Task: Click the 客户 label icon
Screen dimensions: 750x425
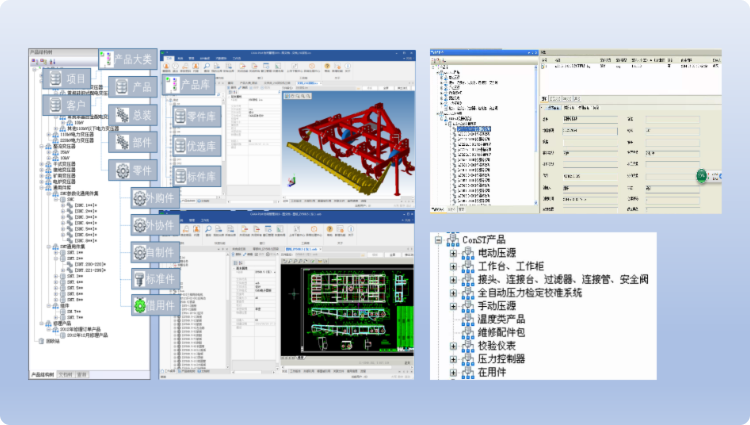Action: click(55, 102)
